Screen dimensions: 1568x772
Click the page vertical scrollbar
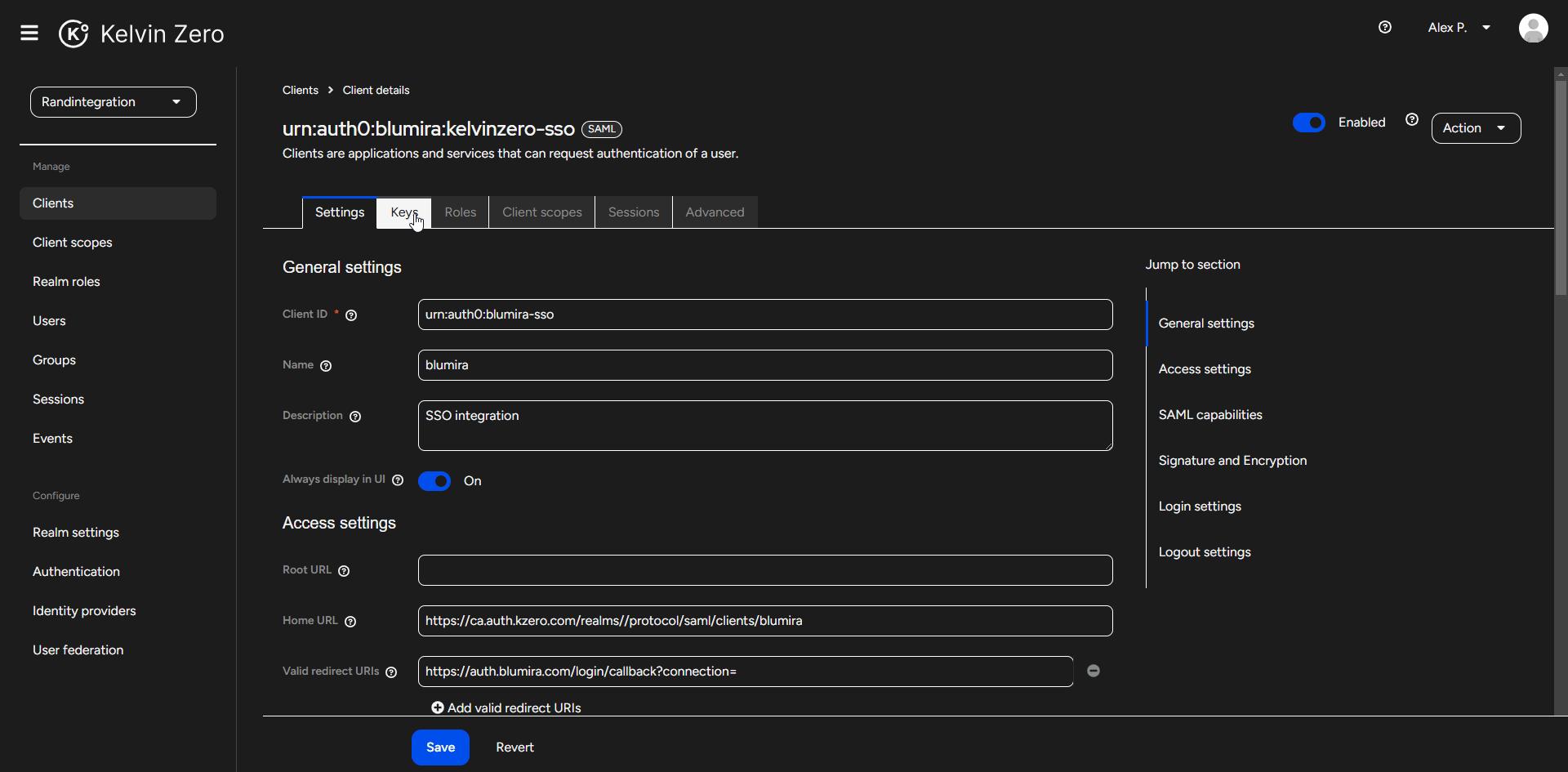pyautogui.click(x=1561, y=188)
